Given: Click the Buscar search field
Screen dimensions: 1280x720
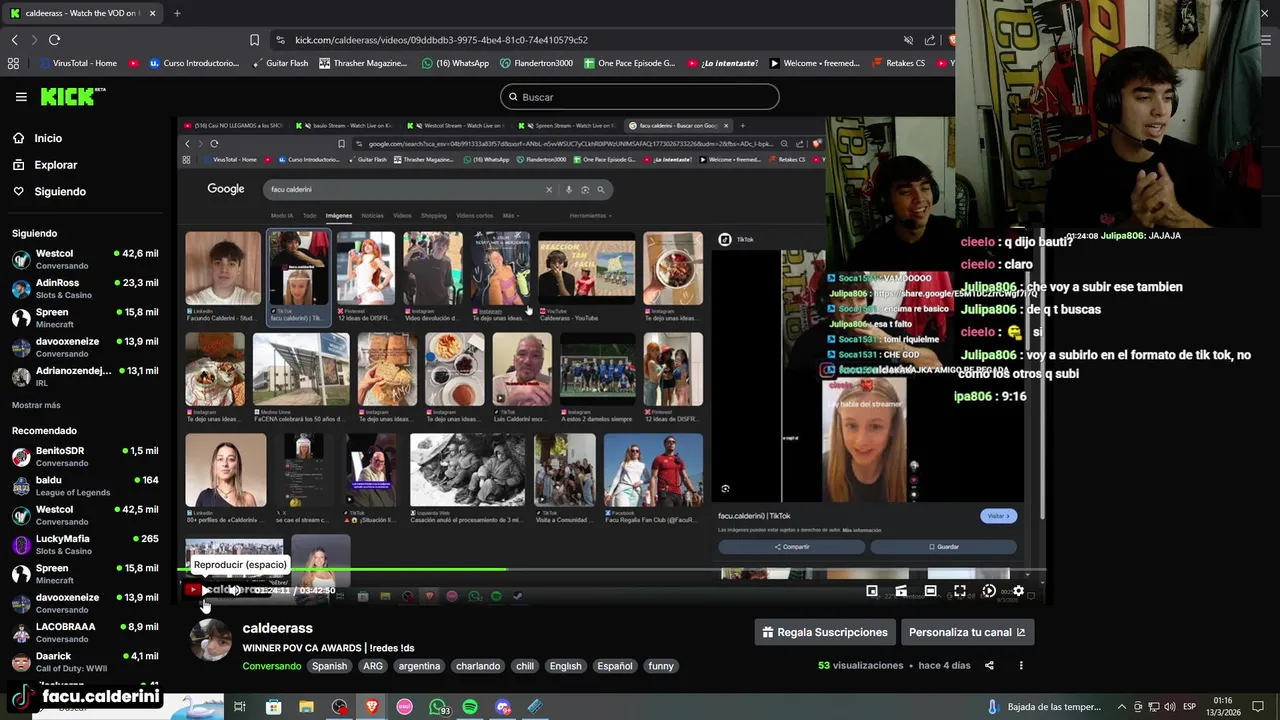Looking at the screenshot, I should 640,97.
